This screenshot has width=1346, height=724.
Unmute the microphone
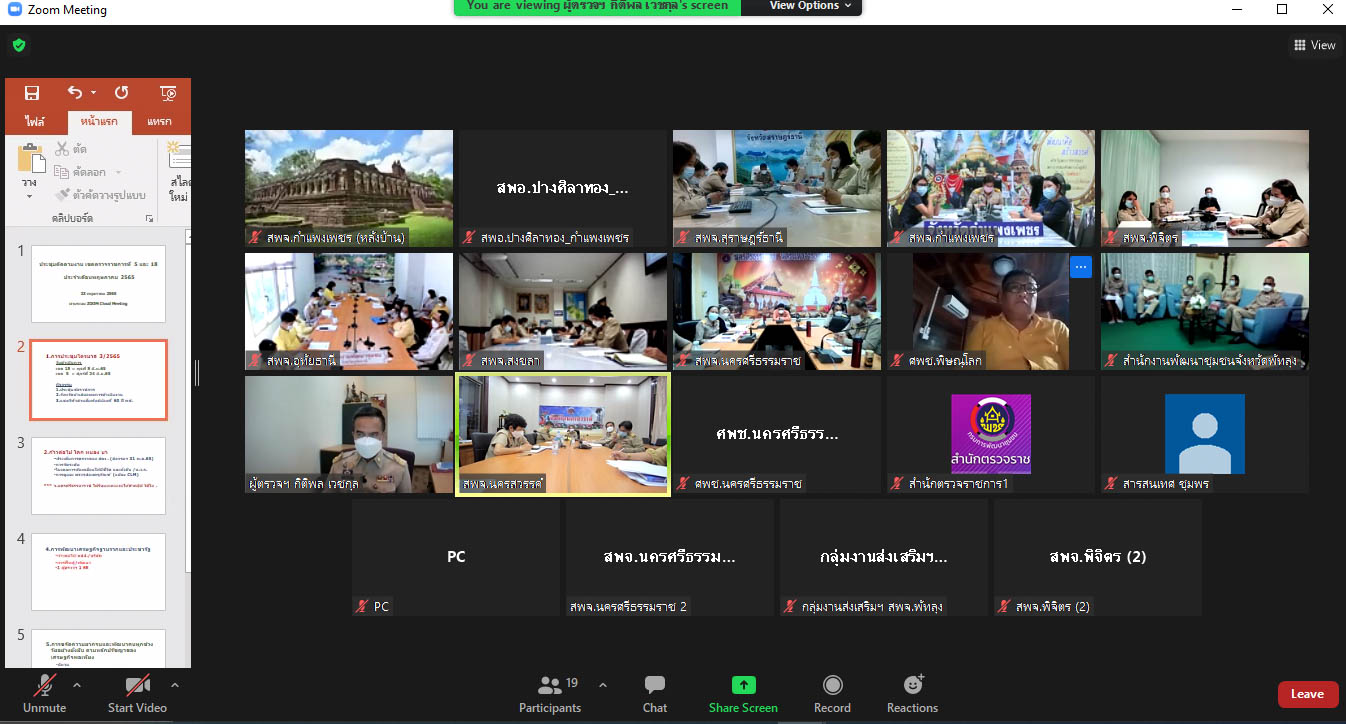[x=44, y=693]
